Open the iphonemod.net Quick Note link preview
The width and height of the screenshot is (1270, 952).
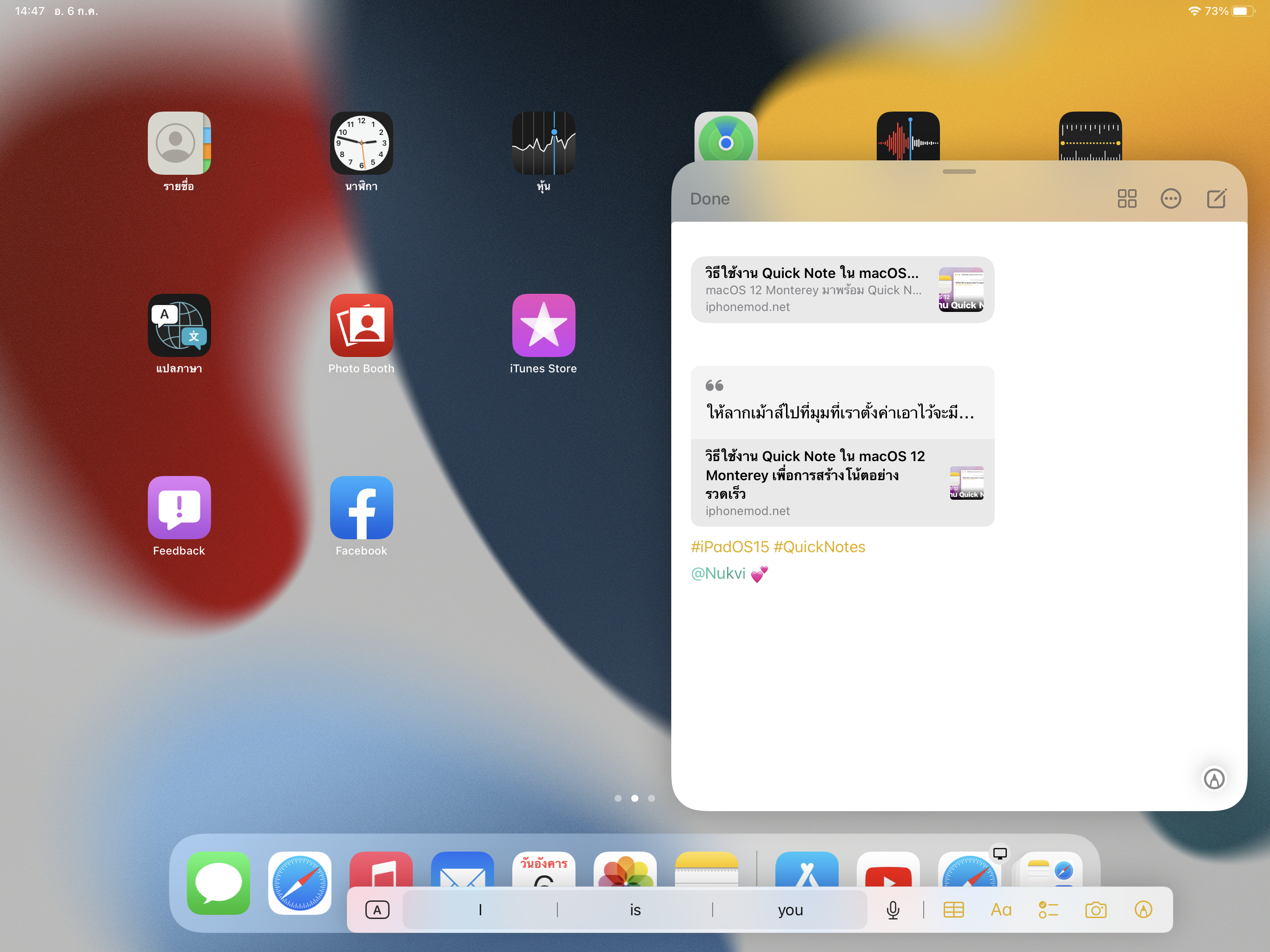click(842, 290)
